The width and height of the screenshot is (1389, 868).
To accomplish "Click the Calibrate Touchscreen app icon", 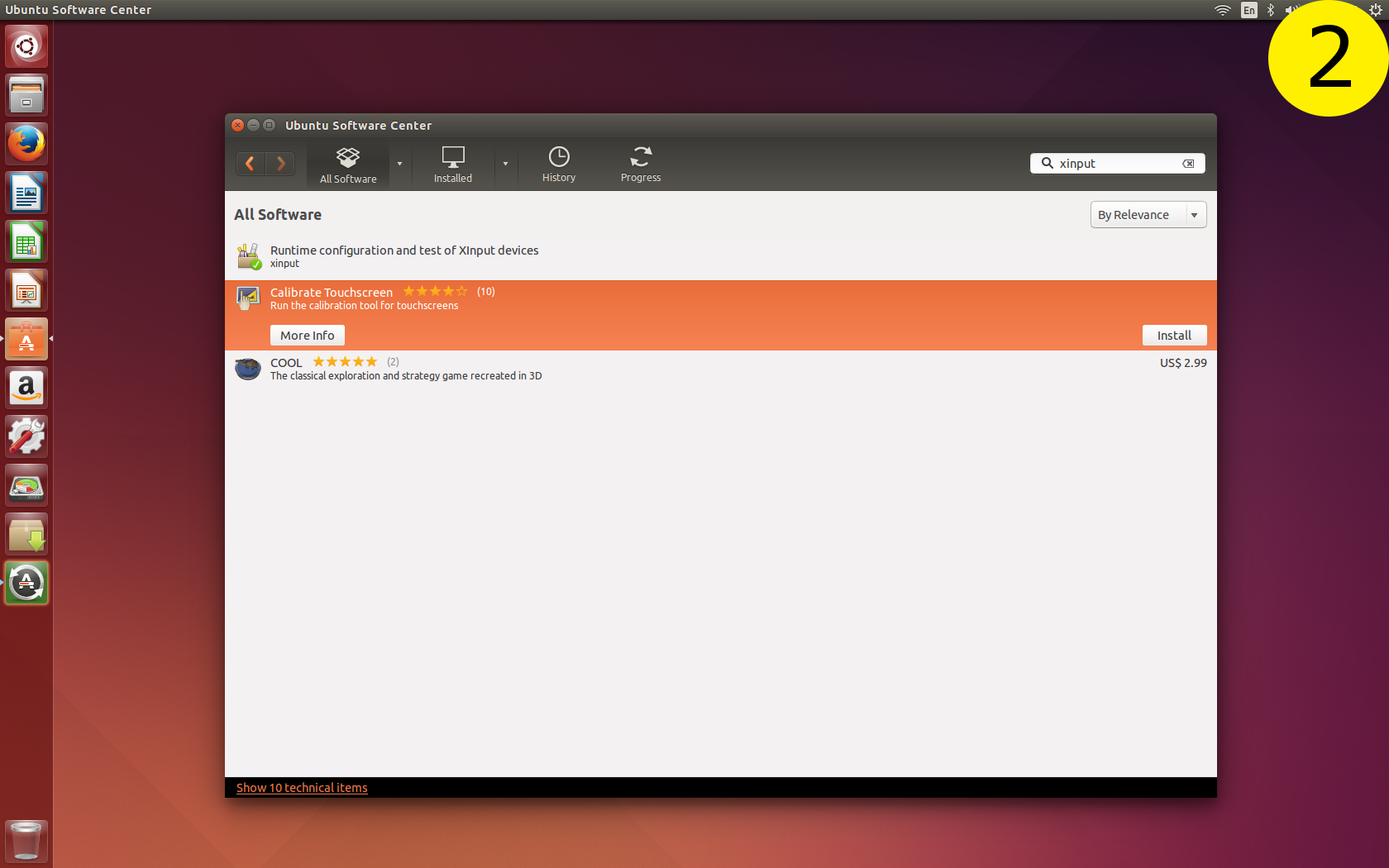I will click(x=248, y=298).
